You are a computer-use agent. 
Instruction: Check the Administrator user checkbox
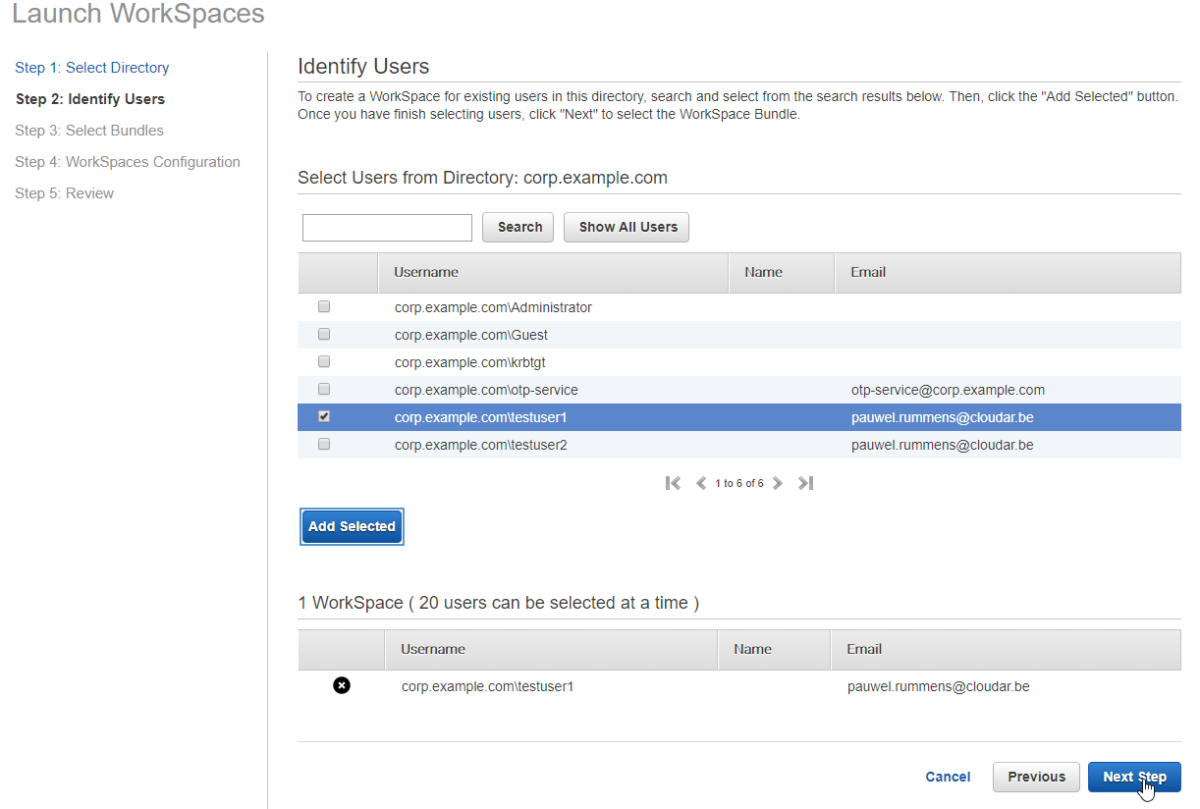[323, 306]
